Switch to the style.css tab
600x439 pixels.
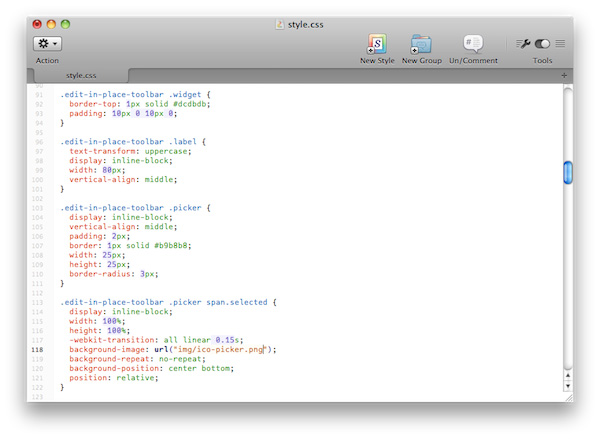[82, 75]
